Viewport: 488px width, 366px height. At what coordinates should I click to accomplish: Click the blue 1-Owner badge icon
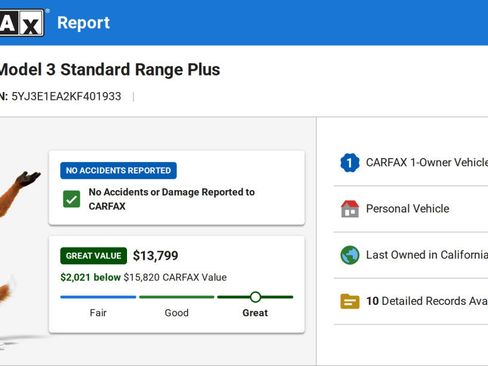pyautogui.click(x=350, y=163)
